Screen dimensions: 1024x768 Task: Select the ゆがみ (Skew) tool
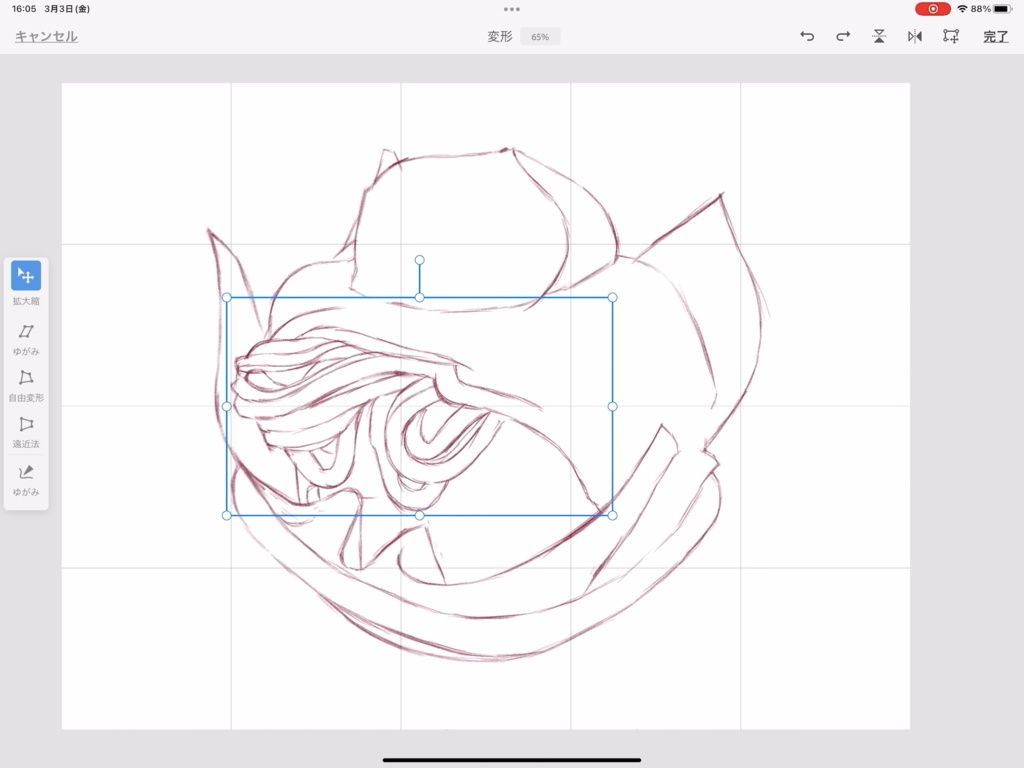click(x=26, y=330)
